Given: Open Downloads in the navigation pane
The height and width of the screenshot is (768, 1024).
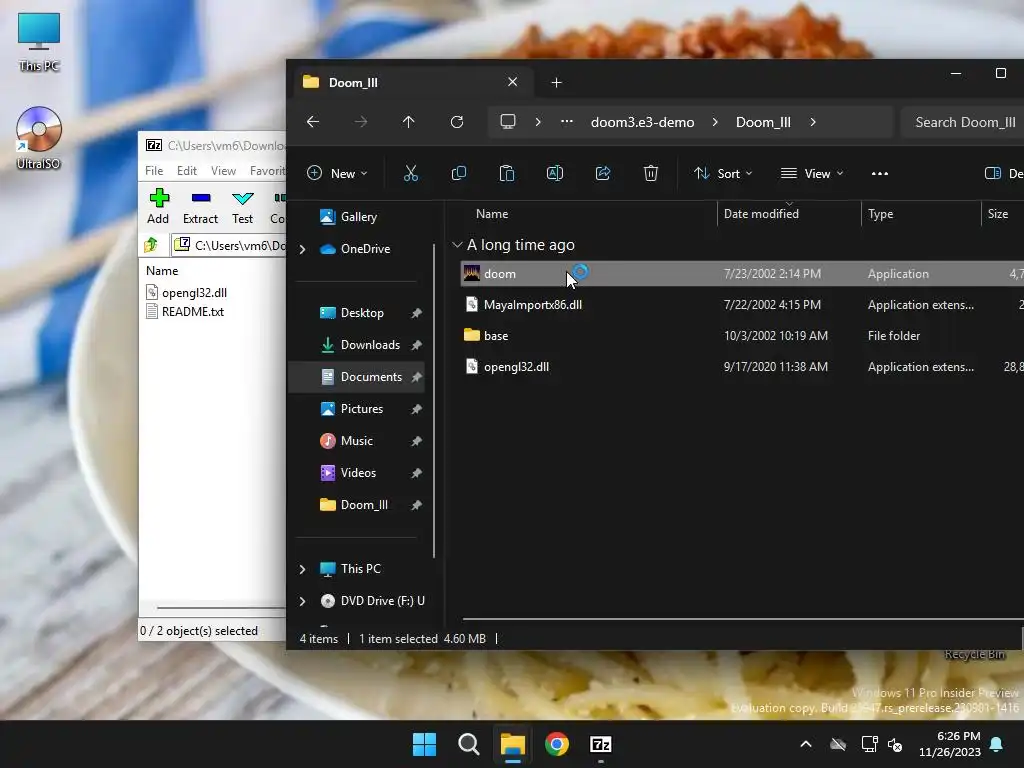Looking at the screenshot, I should click(370, 345).
